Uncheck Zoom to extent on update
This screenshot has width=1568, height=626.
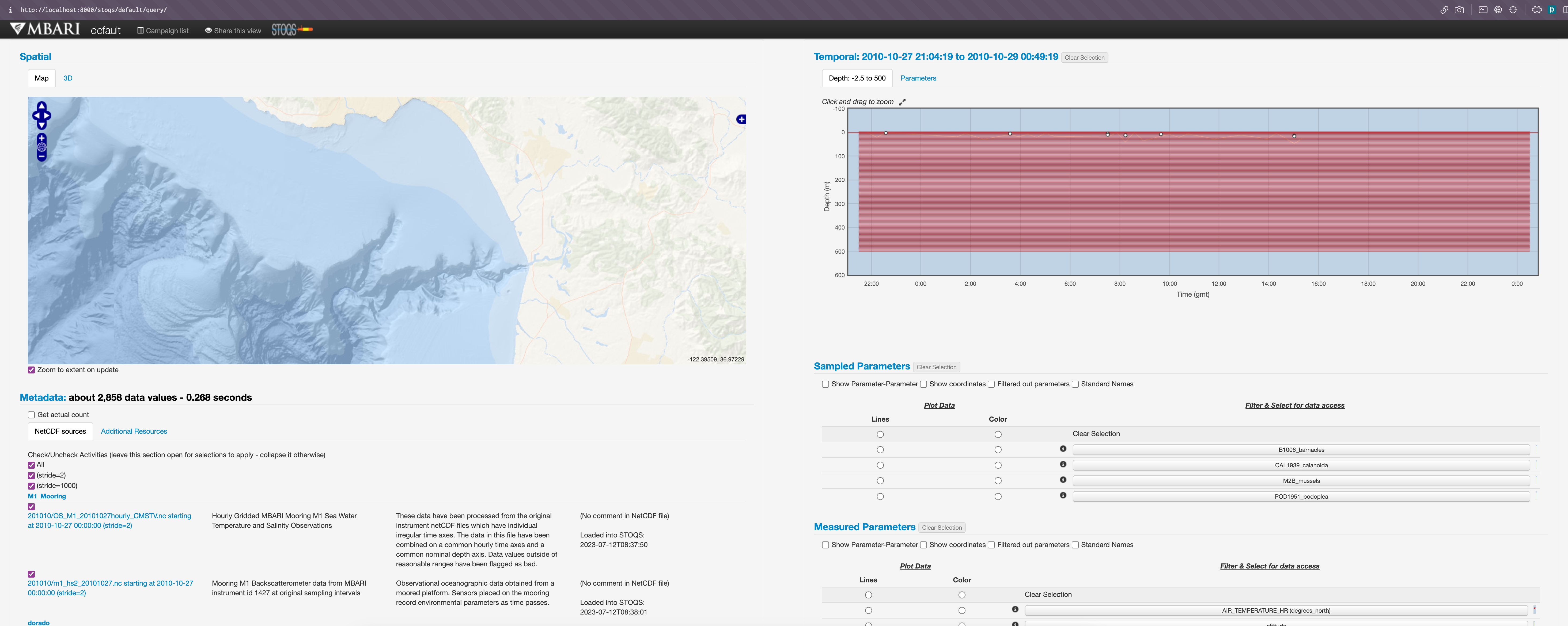[x=31, y=370]
